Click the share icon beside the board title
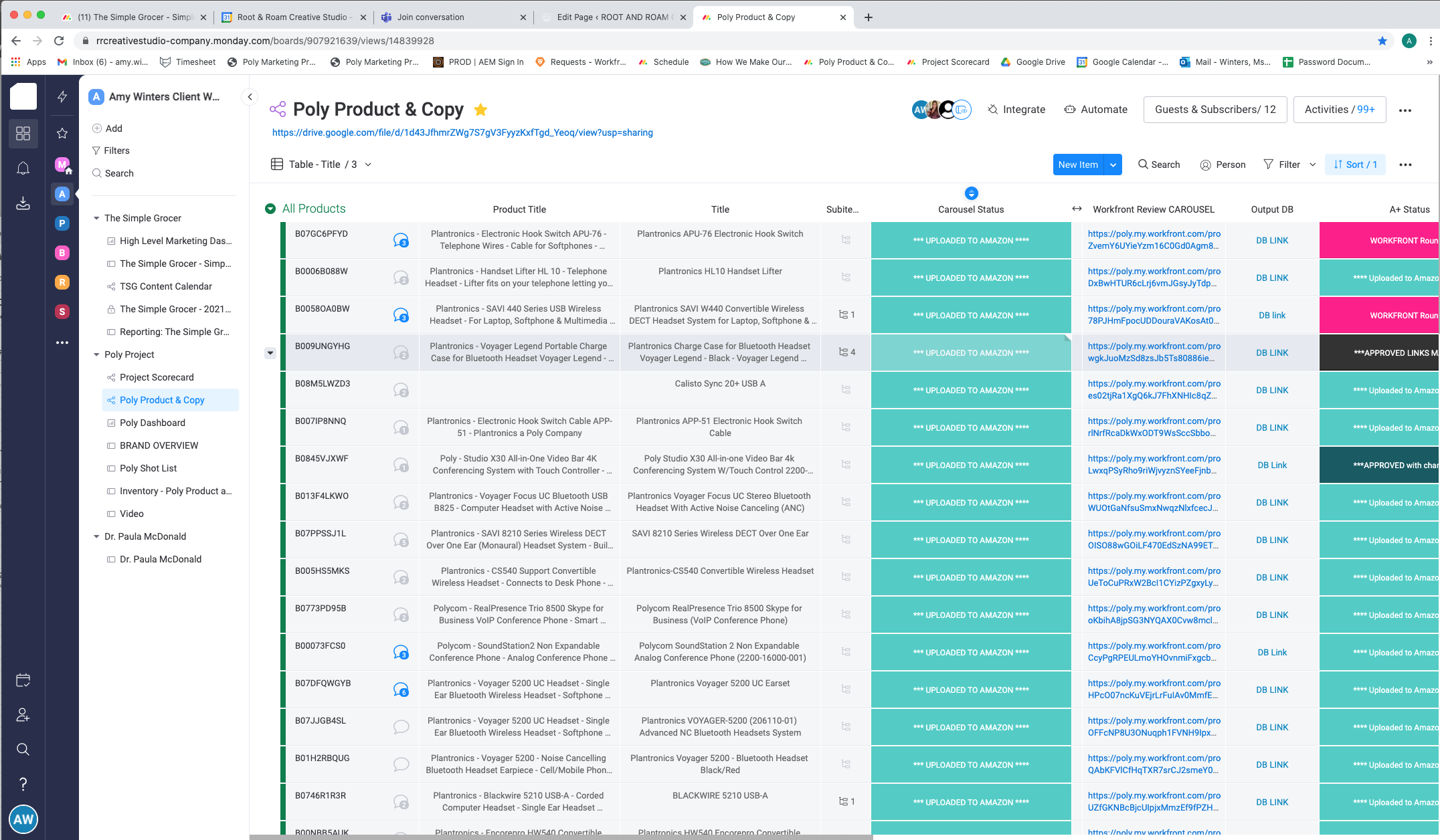 click(278, 109)
